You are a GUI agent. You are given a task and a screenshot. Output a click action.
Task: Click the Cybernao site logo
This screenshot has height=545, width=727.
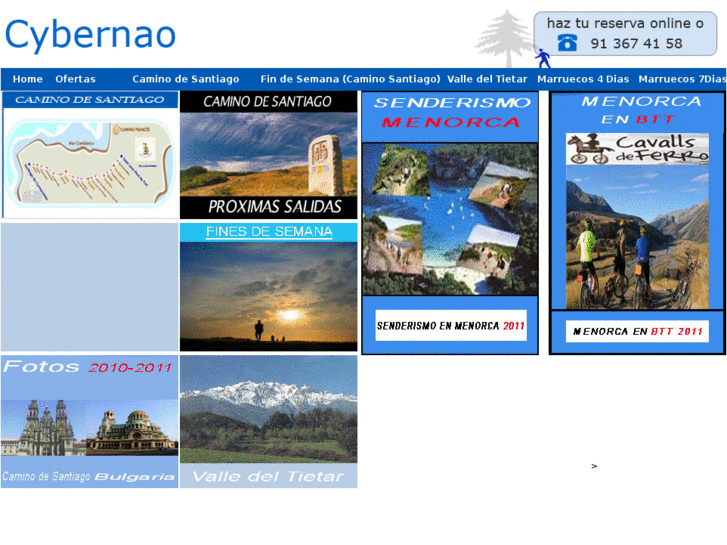coord(90,35)
